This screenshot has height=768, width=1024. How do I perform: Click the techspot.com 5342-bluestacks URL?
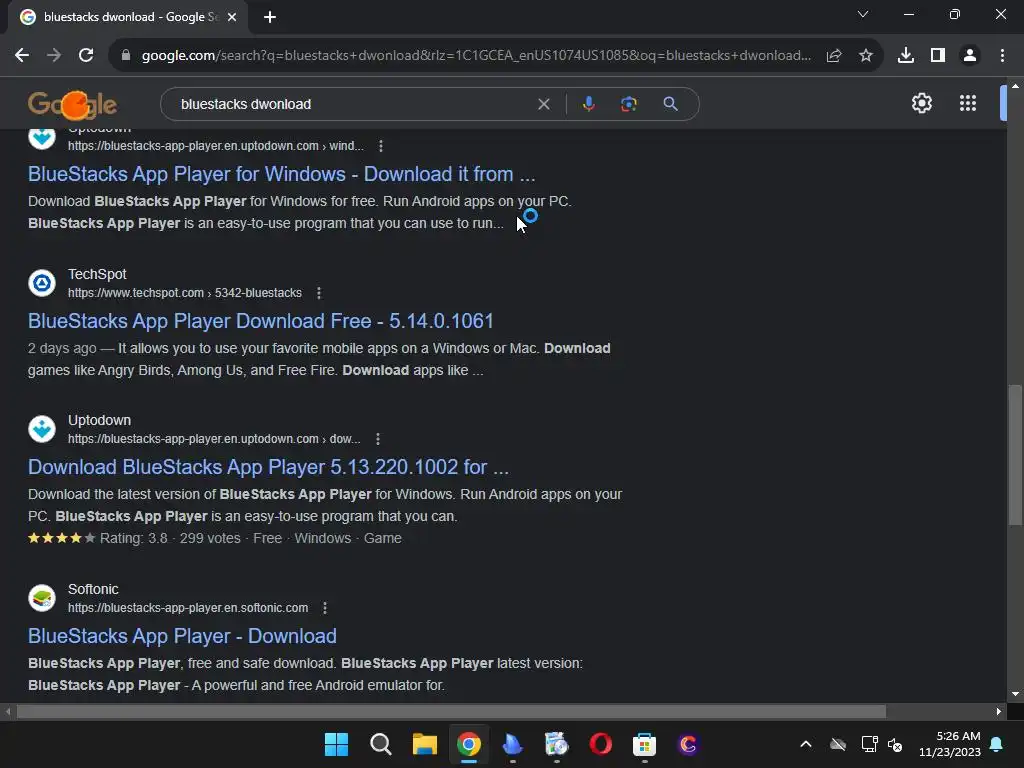tap(185, 293)
